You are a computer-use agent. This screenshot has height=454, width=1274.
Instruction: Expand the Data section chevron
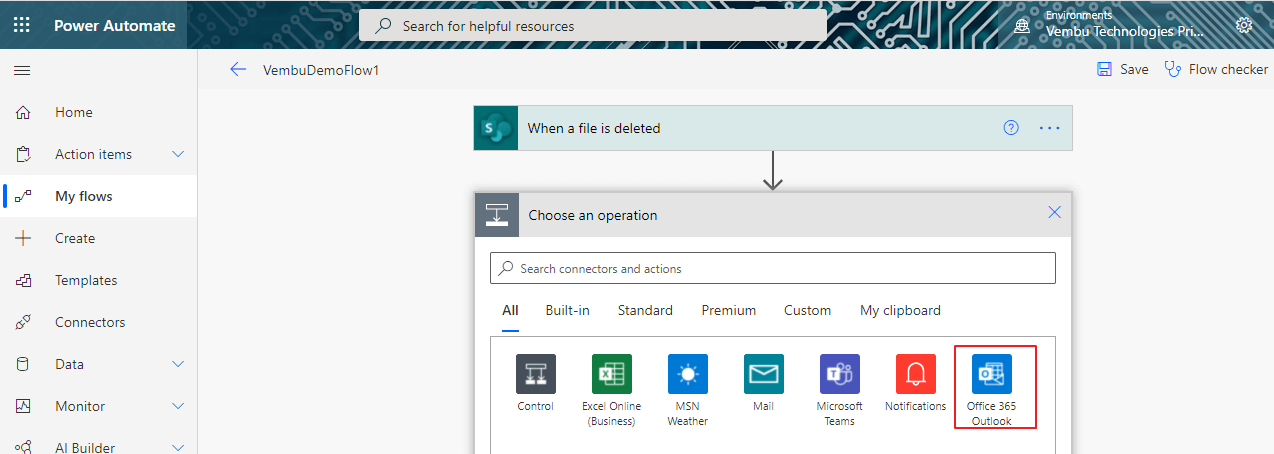pos(179,364)
